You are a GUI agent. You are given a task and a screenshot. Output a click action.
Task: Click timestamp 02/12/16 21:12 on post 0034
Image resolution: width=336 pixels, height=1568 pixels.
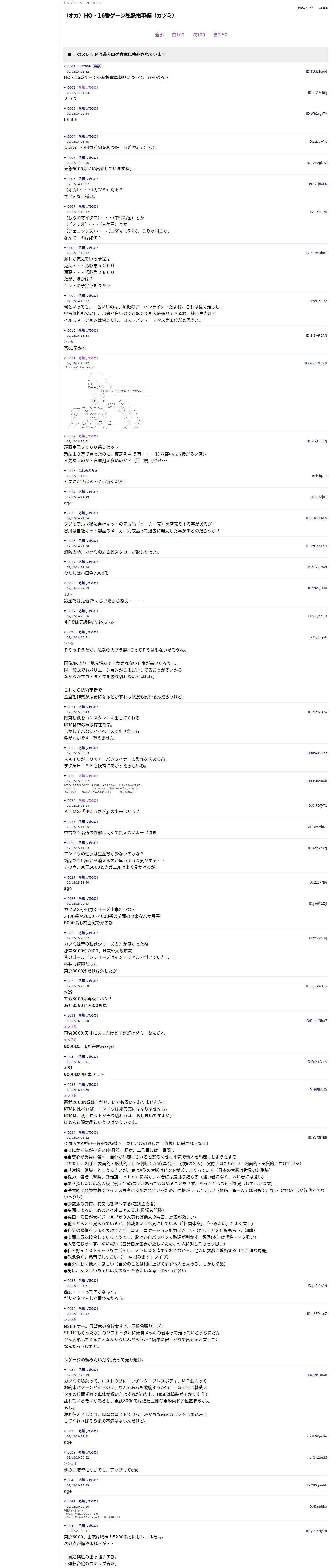click(x=77, y=1138)
